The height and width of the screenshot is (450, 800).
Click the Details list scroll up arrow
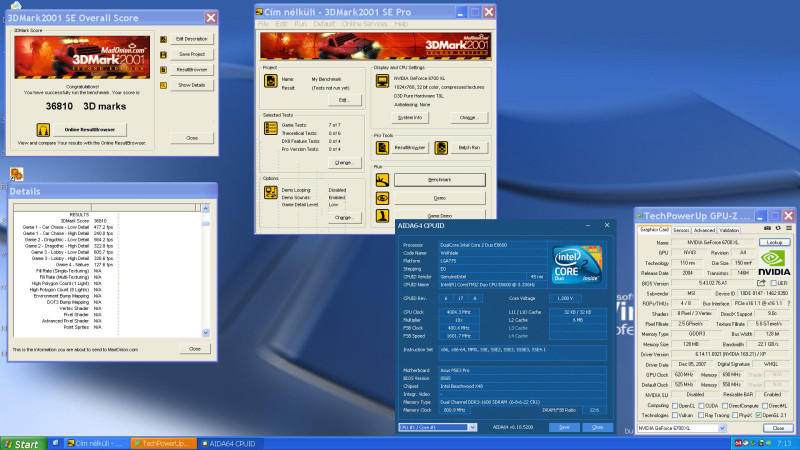[x=206, y=208]
